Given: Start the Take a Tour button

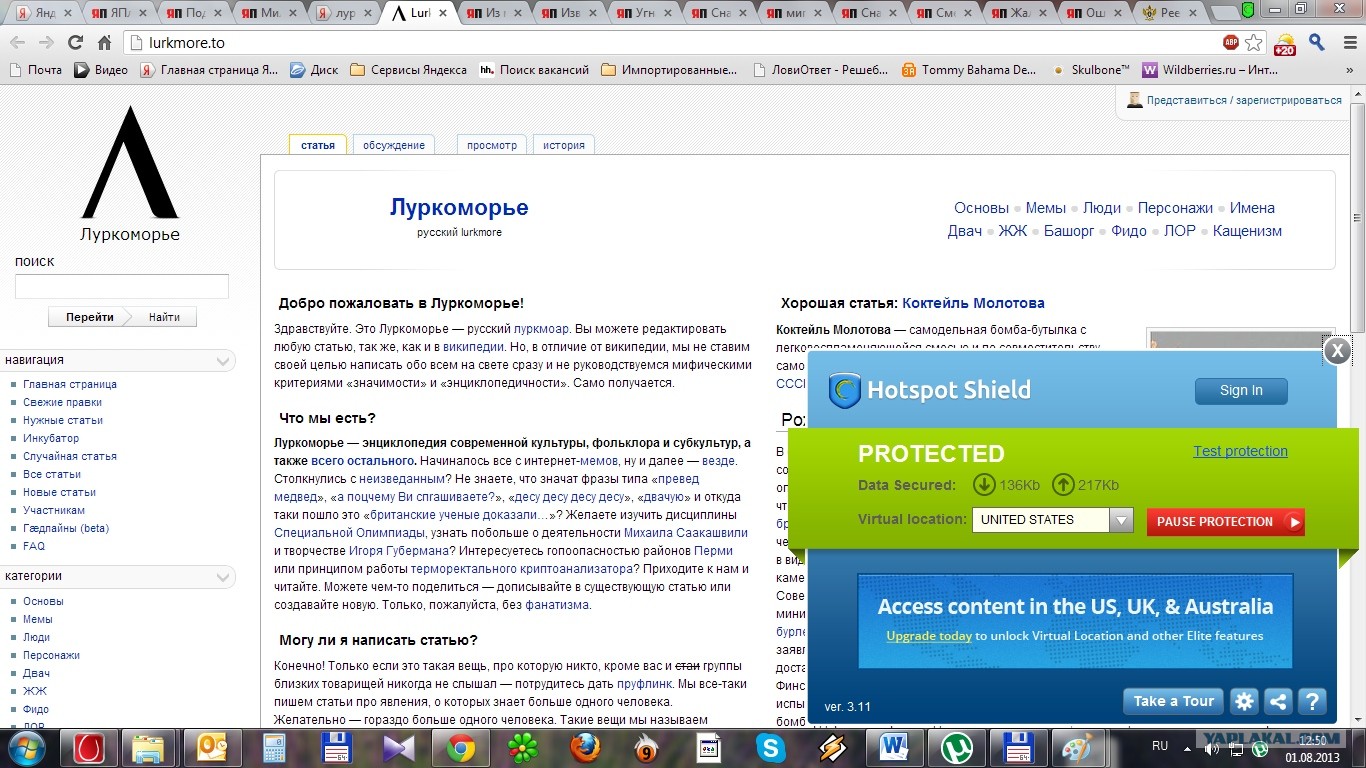Looking at the screenshot, I should [x=1173, y=701].
